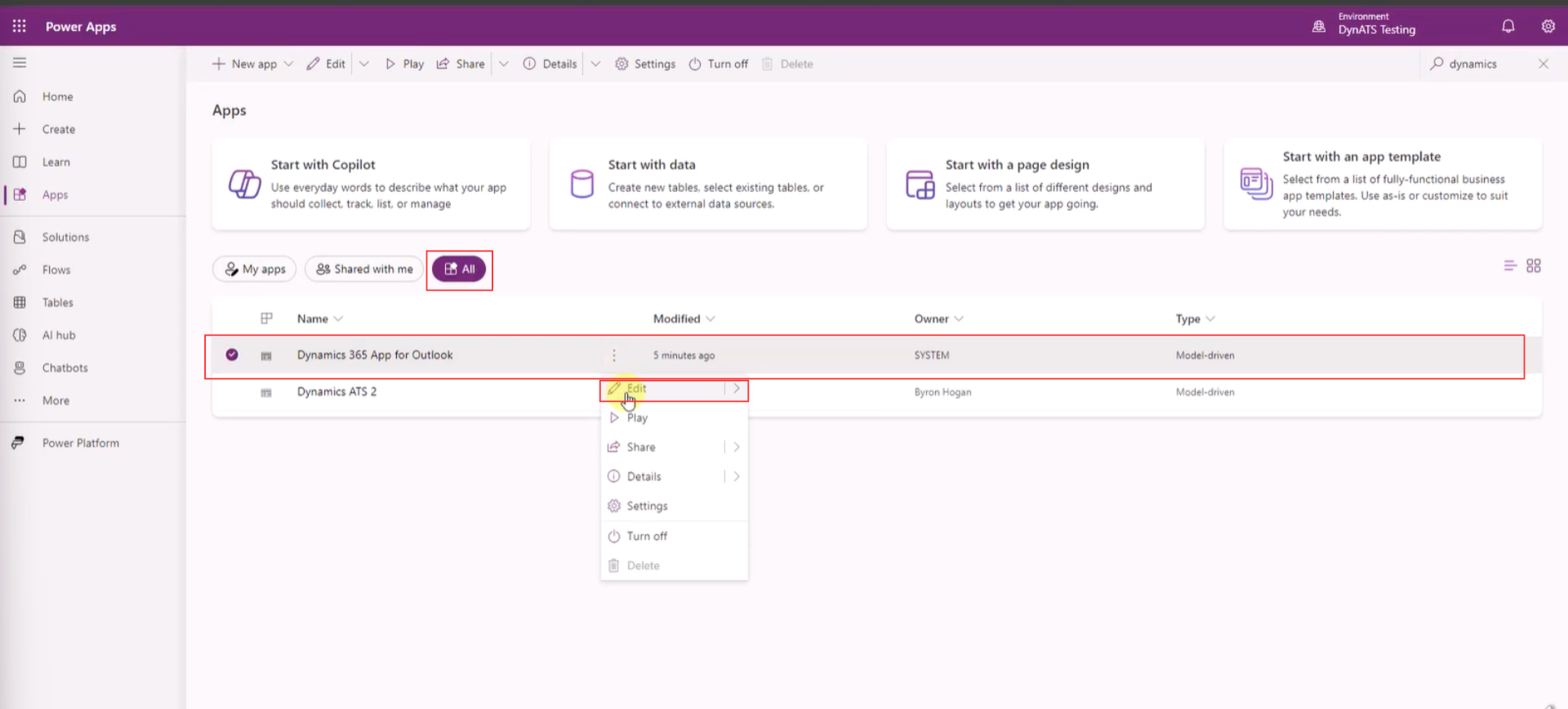Expand the Edit submenu arrow in context menu
The height and width of the screenshot is (709, 1568).
click(737, 389)
